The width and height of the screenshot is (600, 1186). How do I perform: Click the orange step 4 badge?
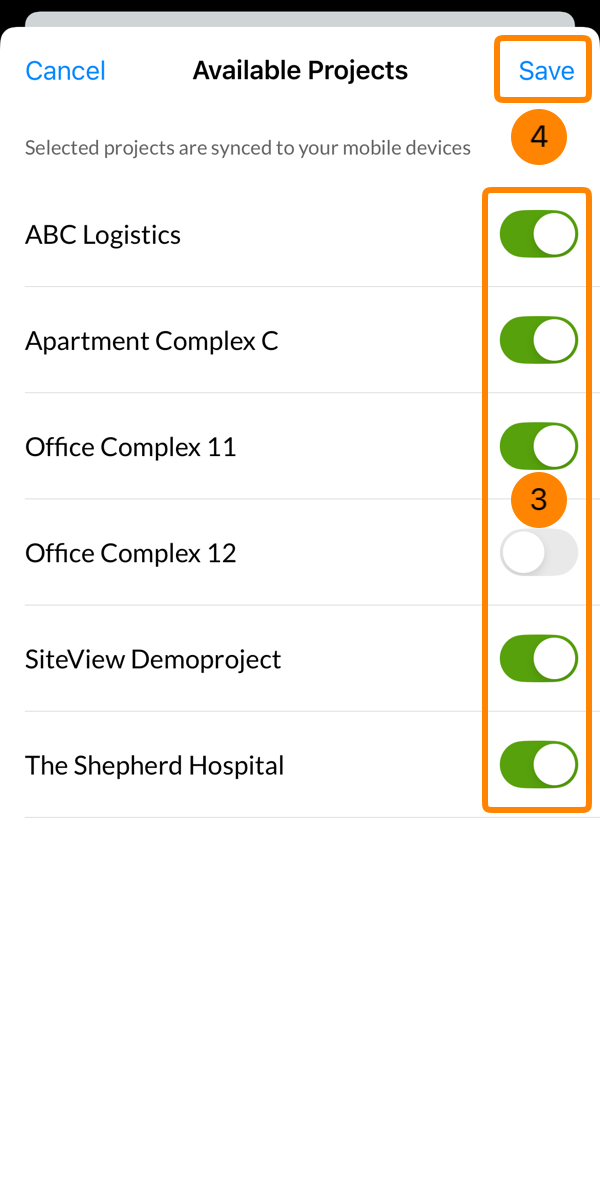539,137
